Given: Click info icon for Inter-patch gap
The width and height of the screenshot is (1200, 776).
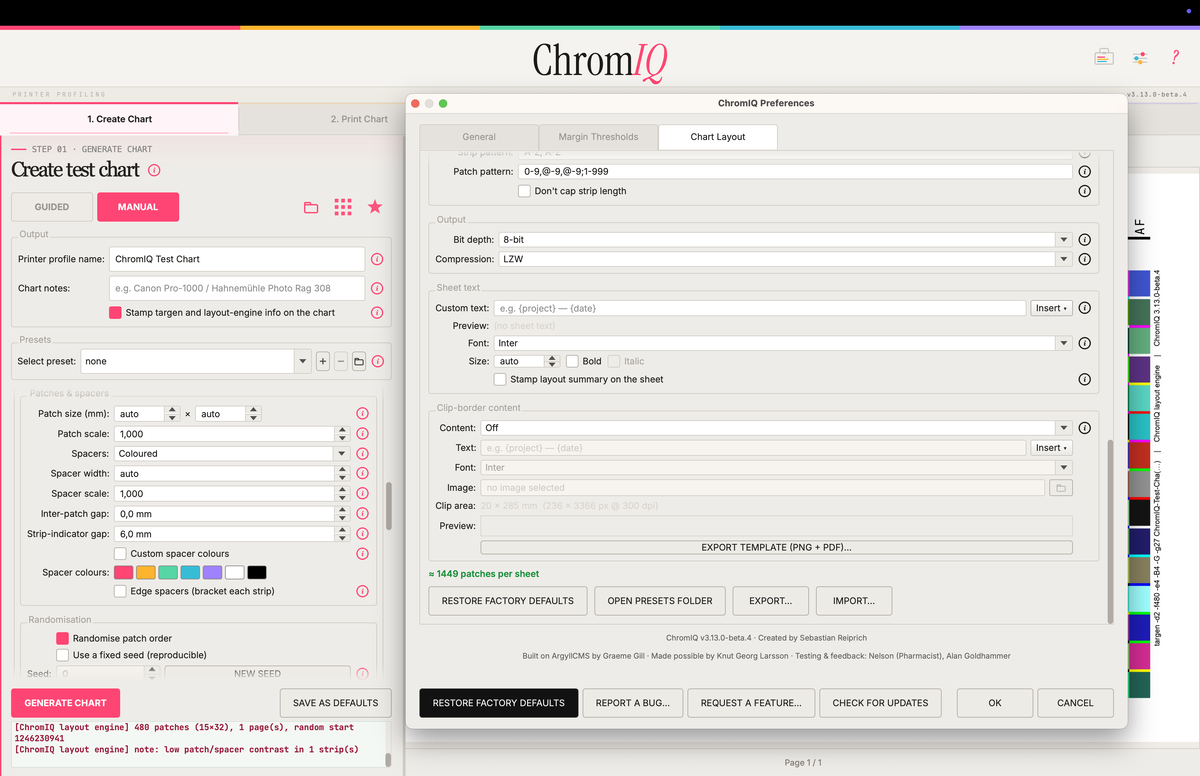Looking at the screenshot, I should (362, 514).
